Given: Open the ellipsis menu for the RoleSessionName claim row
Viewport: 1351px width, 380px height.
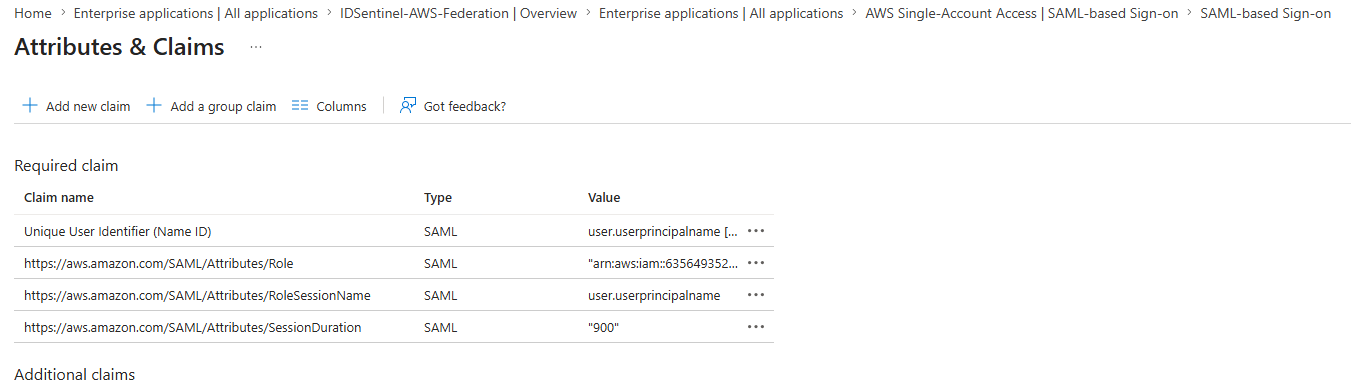Looking at the screenshot, I should click(x=756, y=295).
